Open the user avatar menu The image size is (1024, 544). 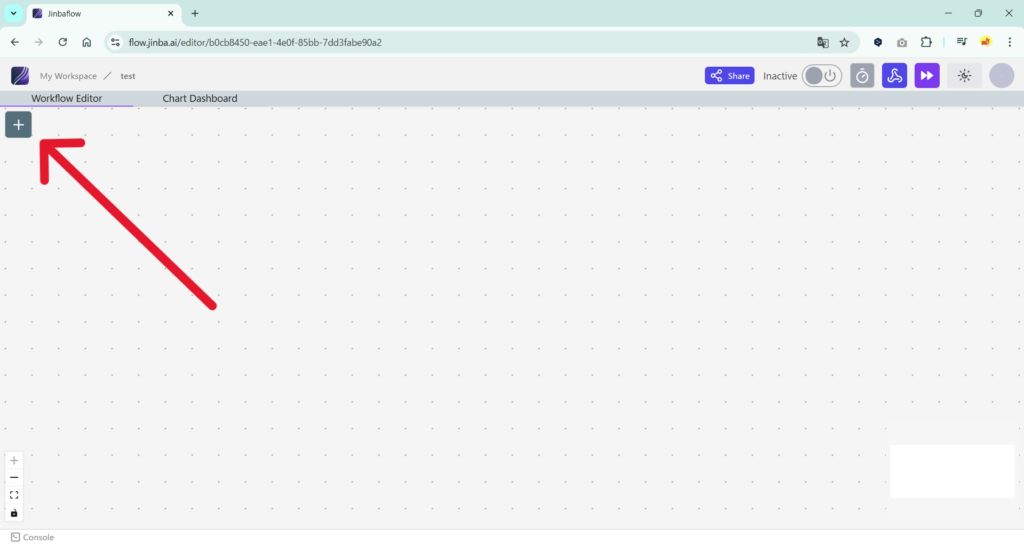[1001, 76]
